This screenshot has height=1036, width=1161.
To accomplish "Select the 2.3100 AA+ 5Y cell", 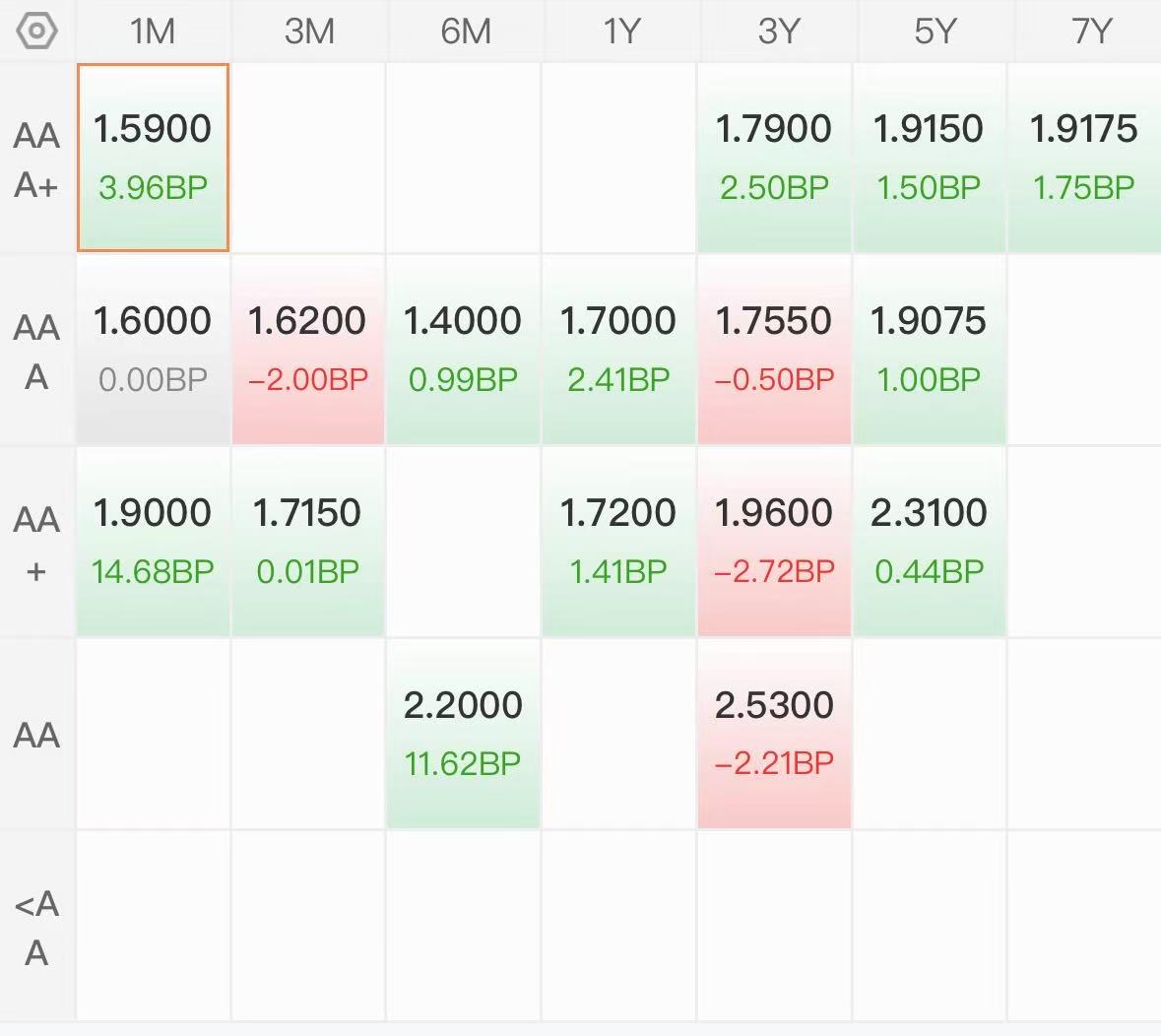I will coord(930,542).
